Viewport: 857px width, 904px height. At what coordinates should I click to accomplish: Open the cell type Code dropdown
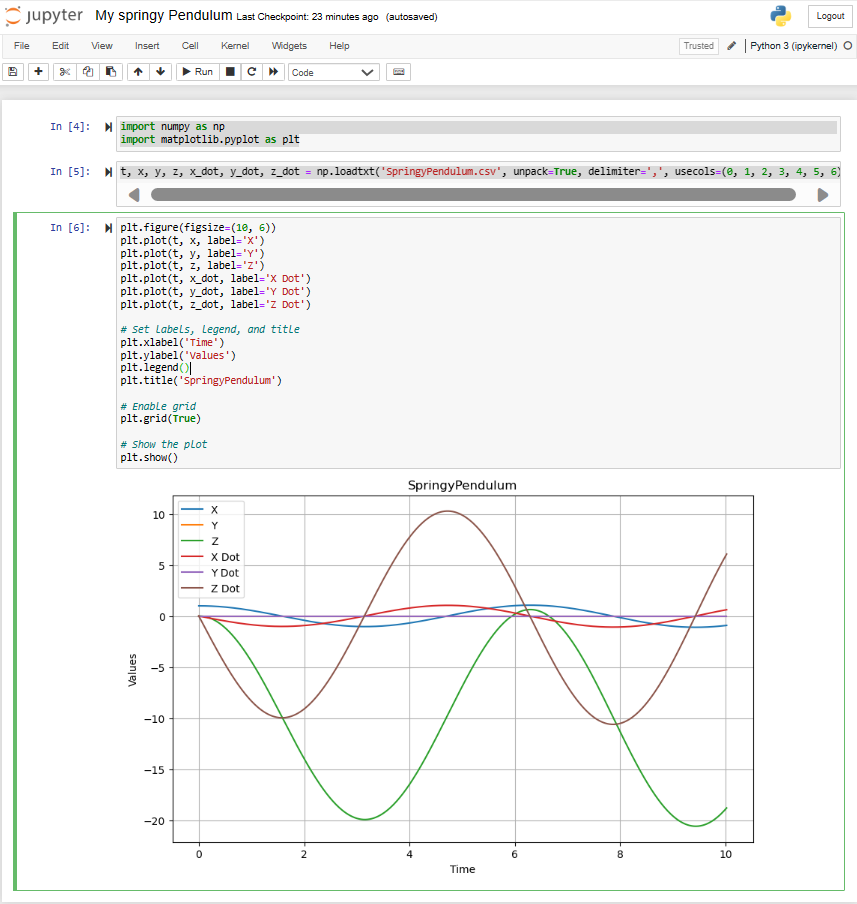pos(333,72)
